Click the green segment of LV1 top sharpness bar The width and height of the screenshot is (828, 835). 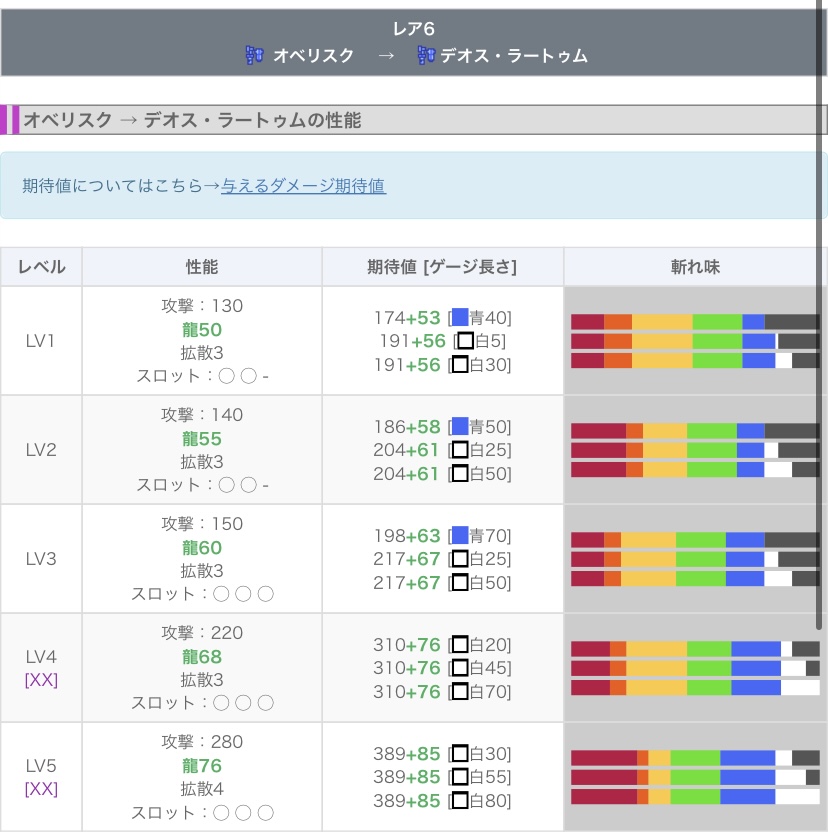(717, 322)
